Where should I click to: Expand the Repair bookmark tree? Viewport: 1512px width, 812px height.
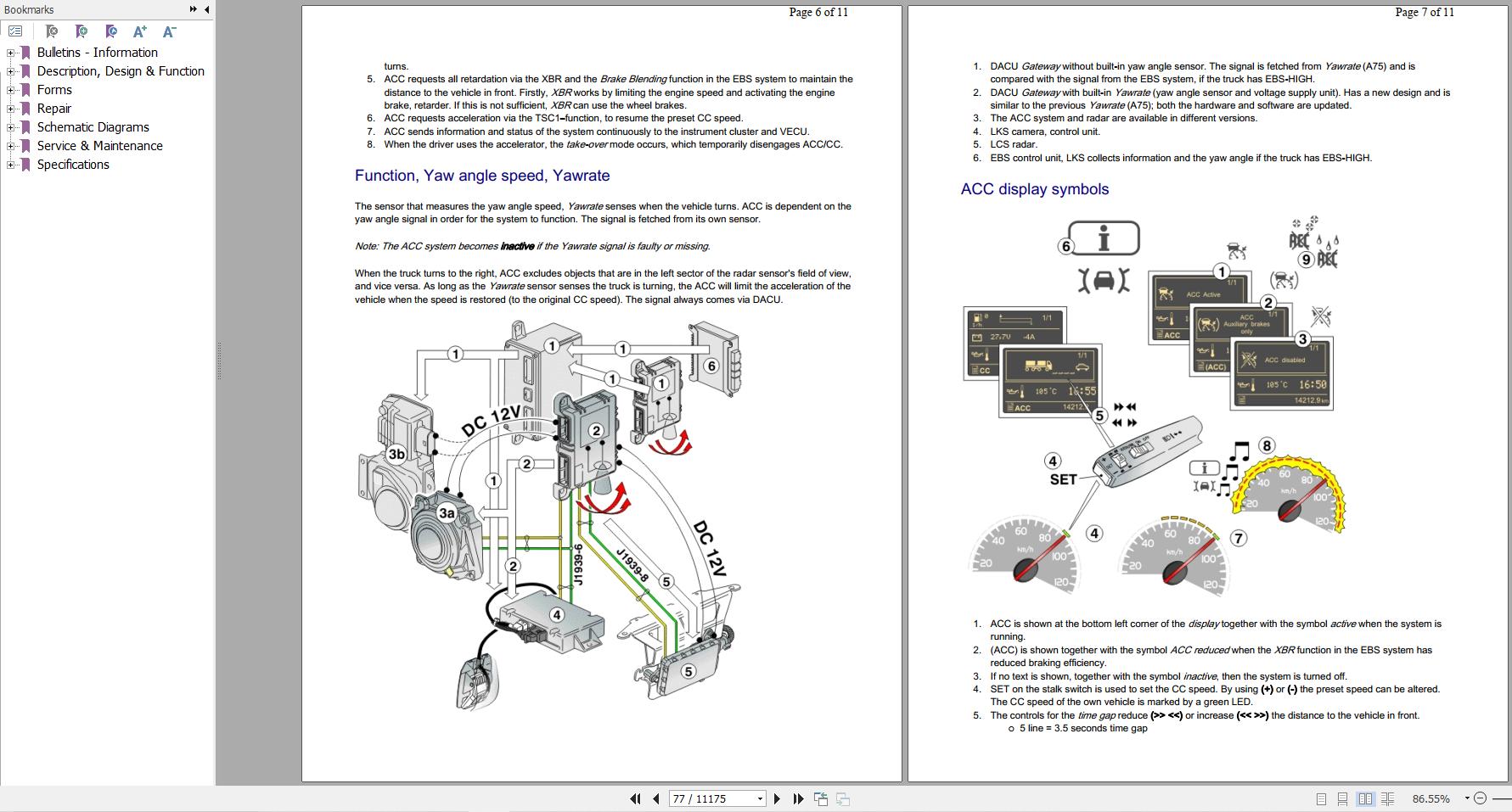(10, 108)
